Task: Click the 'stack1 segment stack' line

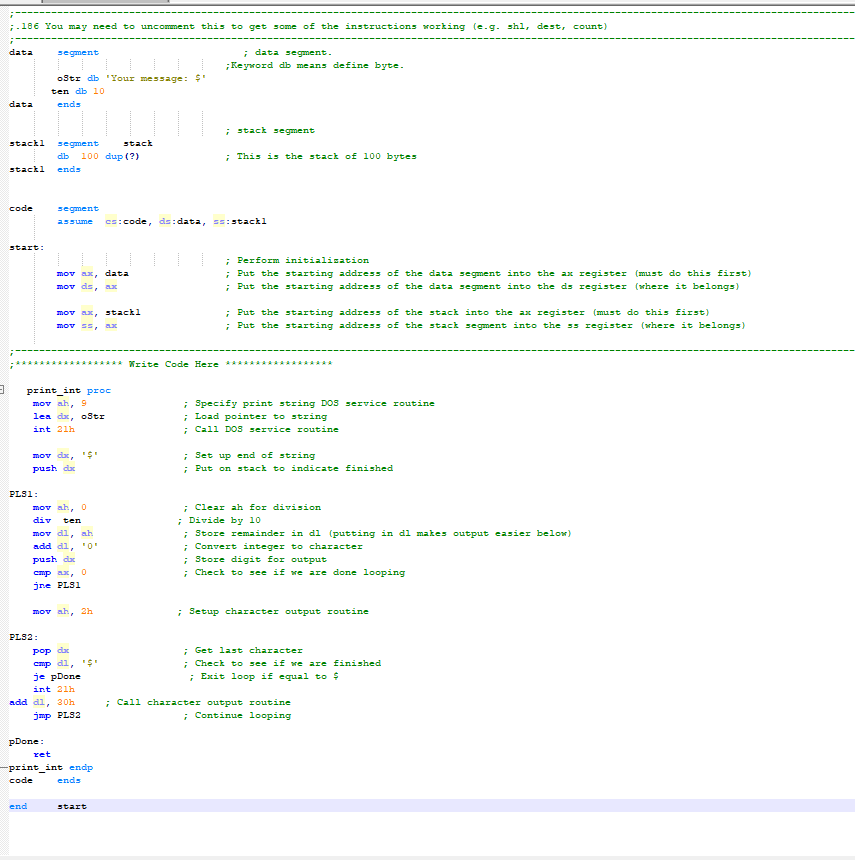Action: point(81,143)
